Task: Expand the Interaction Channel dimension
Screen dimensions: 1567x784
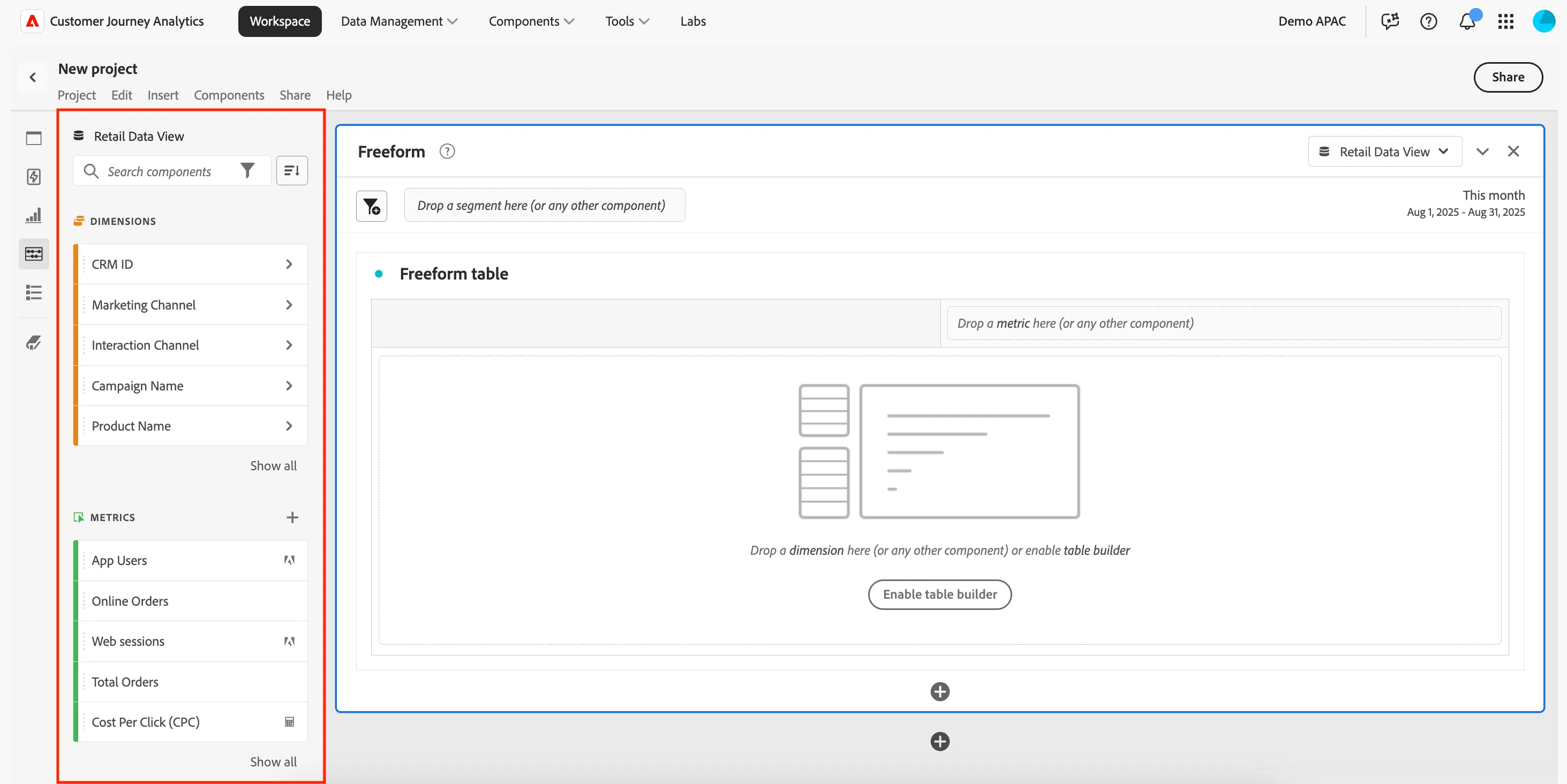Action: click(289, 345)
